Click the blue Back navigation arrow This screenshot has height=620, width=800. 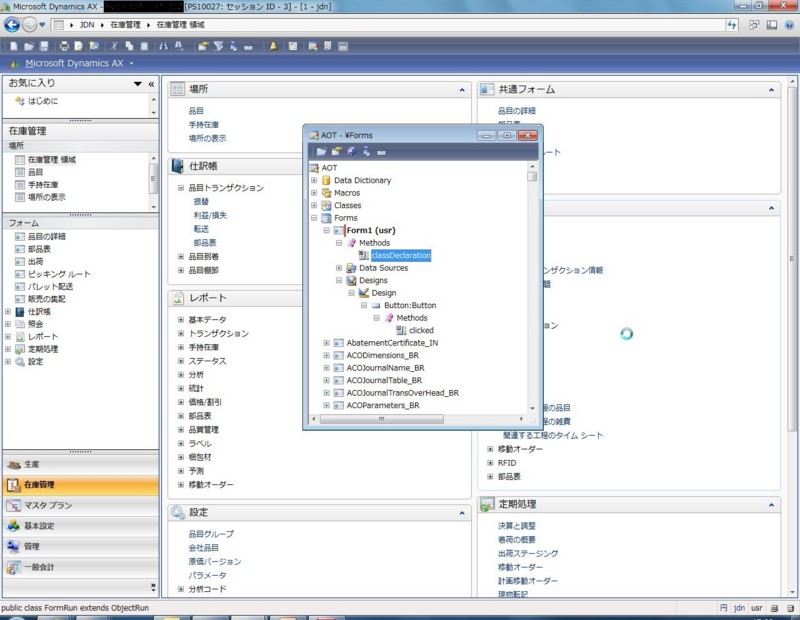coord(12,24)
